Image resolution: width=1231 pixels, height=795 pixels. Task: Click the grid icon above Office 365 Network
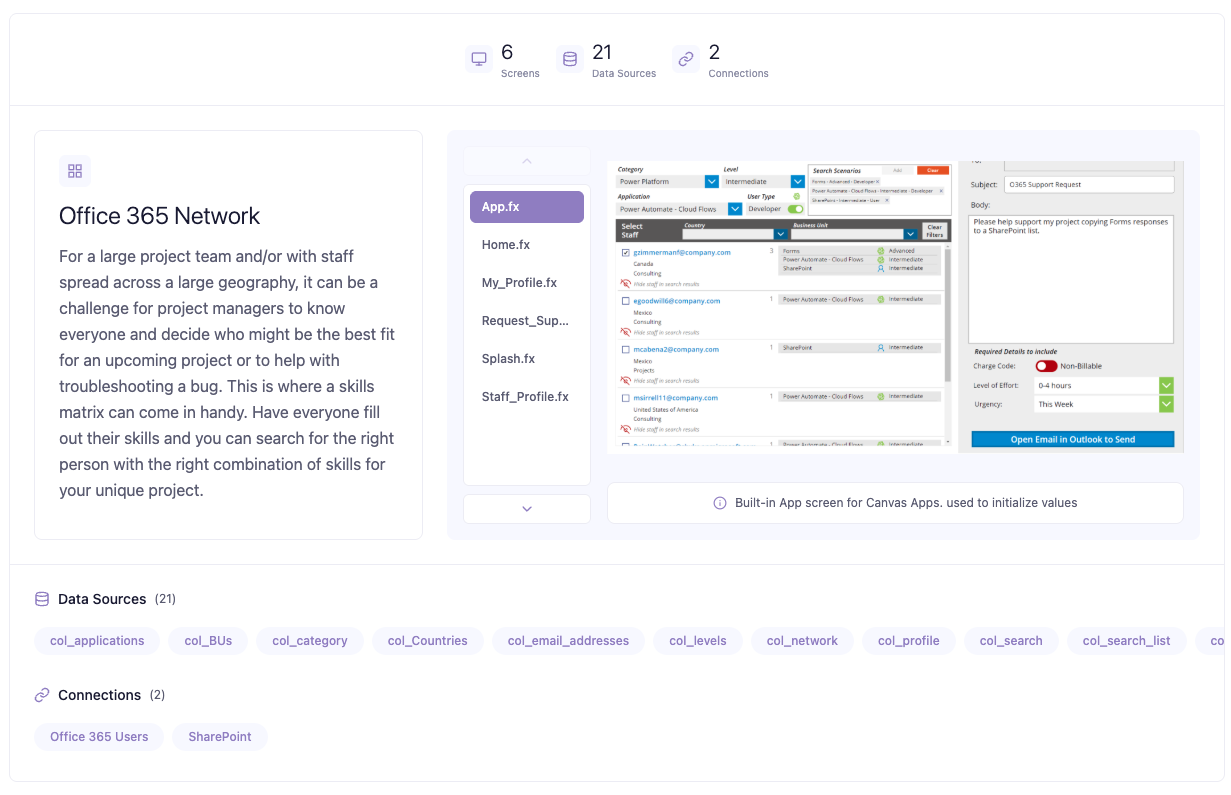click(75, 171)
